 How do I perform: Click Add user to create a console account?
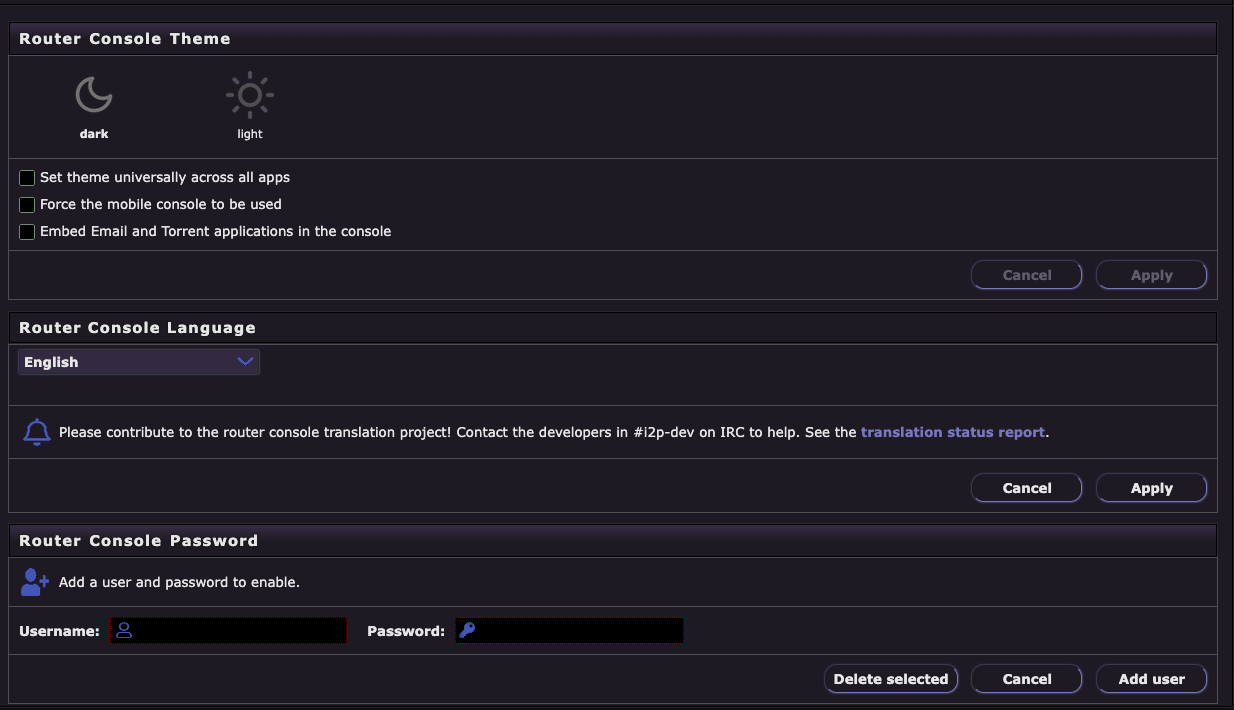coord(1151,678)
